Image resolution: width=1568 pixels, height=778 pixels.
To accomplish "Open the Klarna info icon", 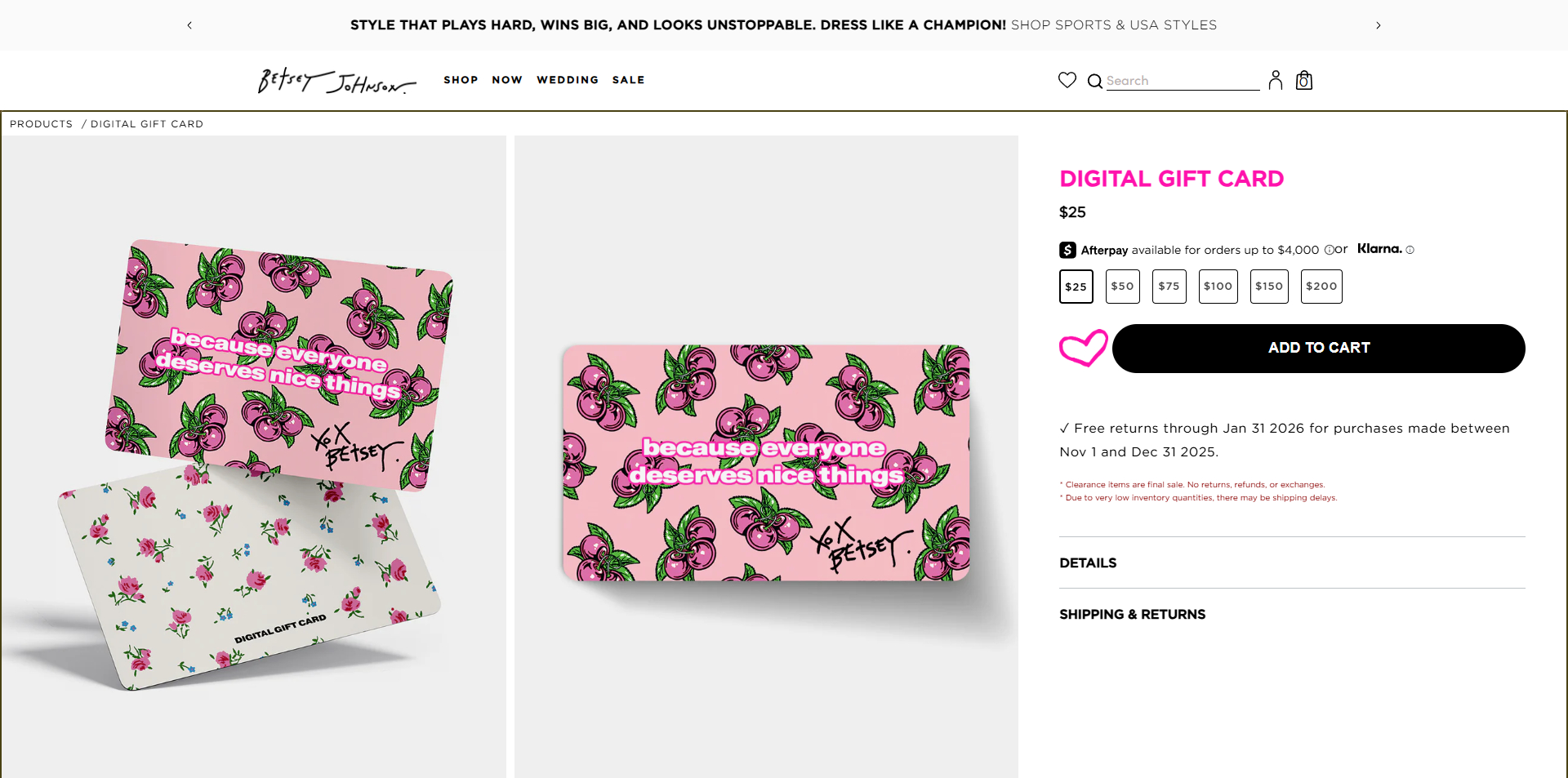I will (x=1410, y=250).
